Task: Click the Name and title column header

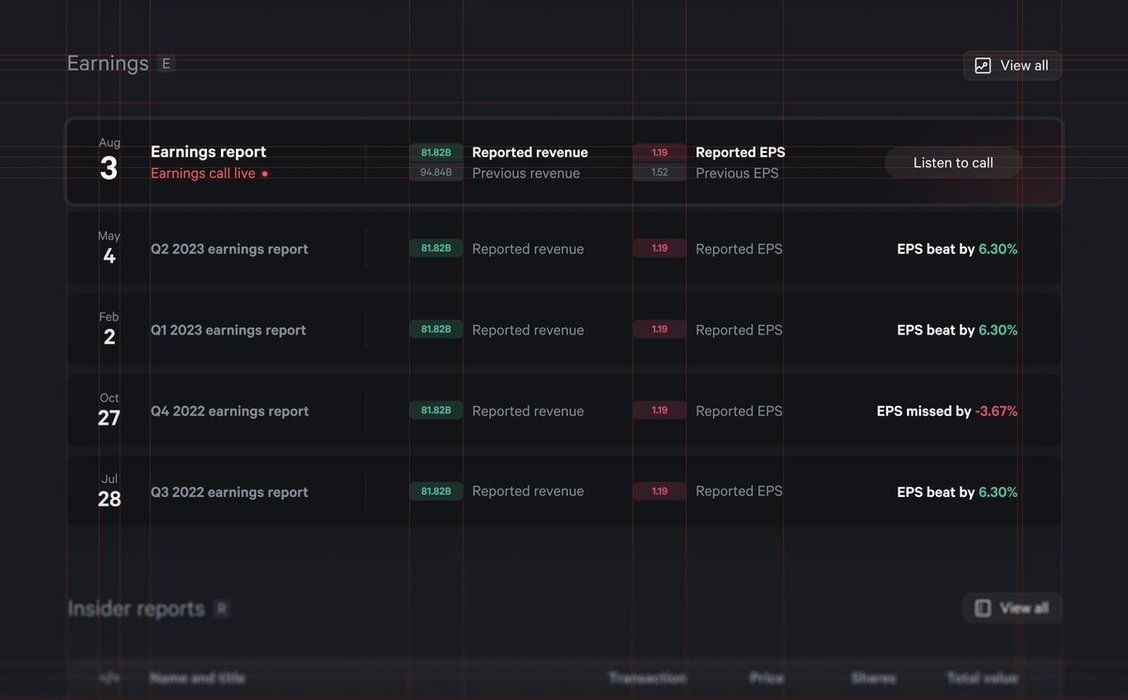Action: point(197,678)
